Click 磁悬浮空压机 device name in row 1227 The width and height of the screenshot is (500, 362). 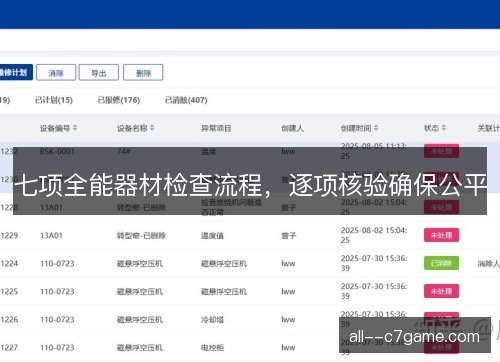pos(140,348)
